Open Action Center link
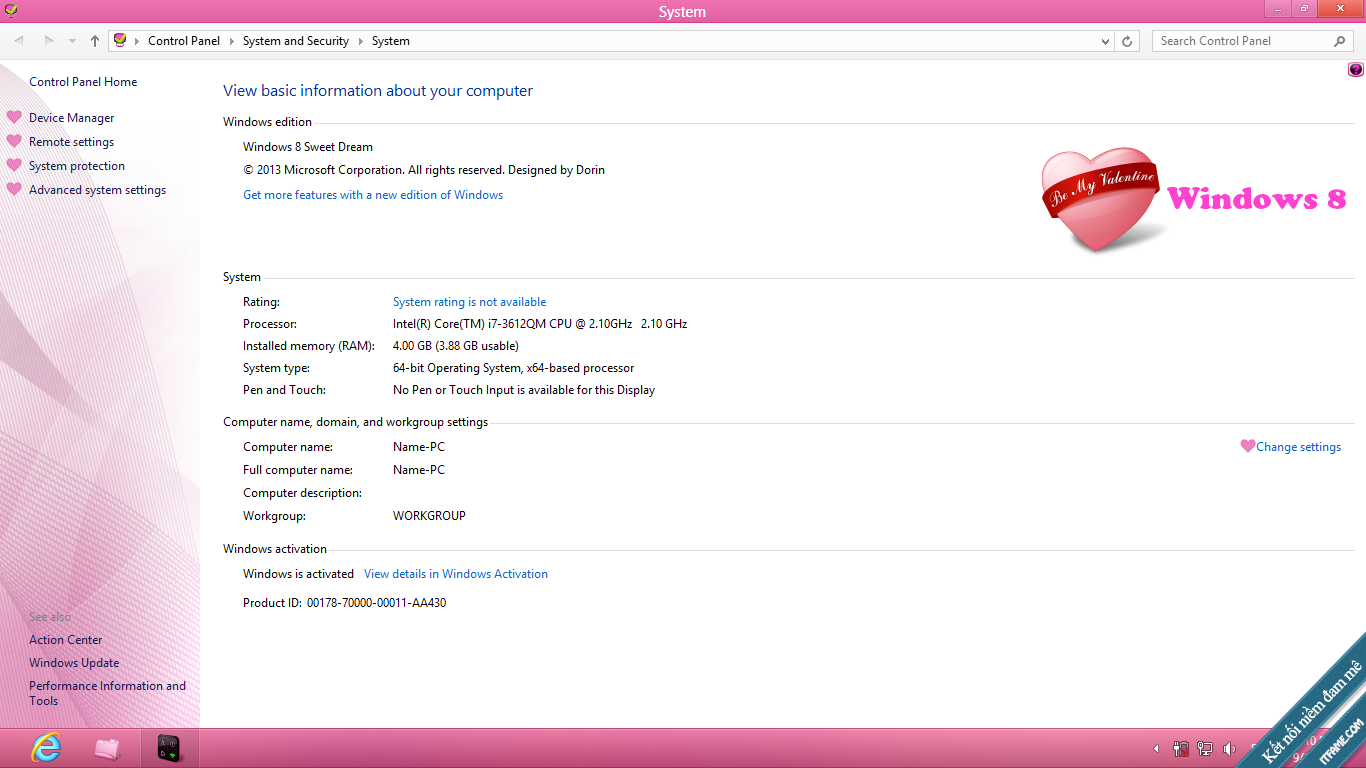Viewport: 1366px width, 768px height. (65, 640)
